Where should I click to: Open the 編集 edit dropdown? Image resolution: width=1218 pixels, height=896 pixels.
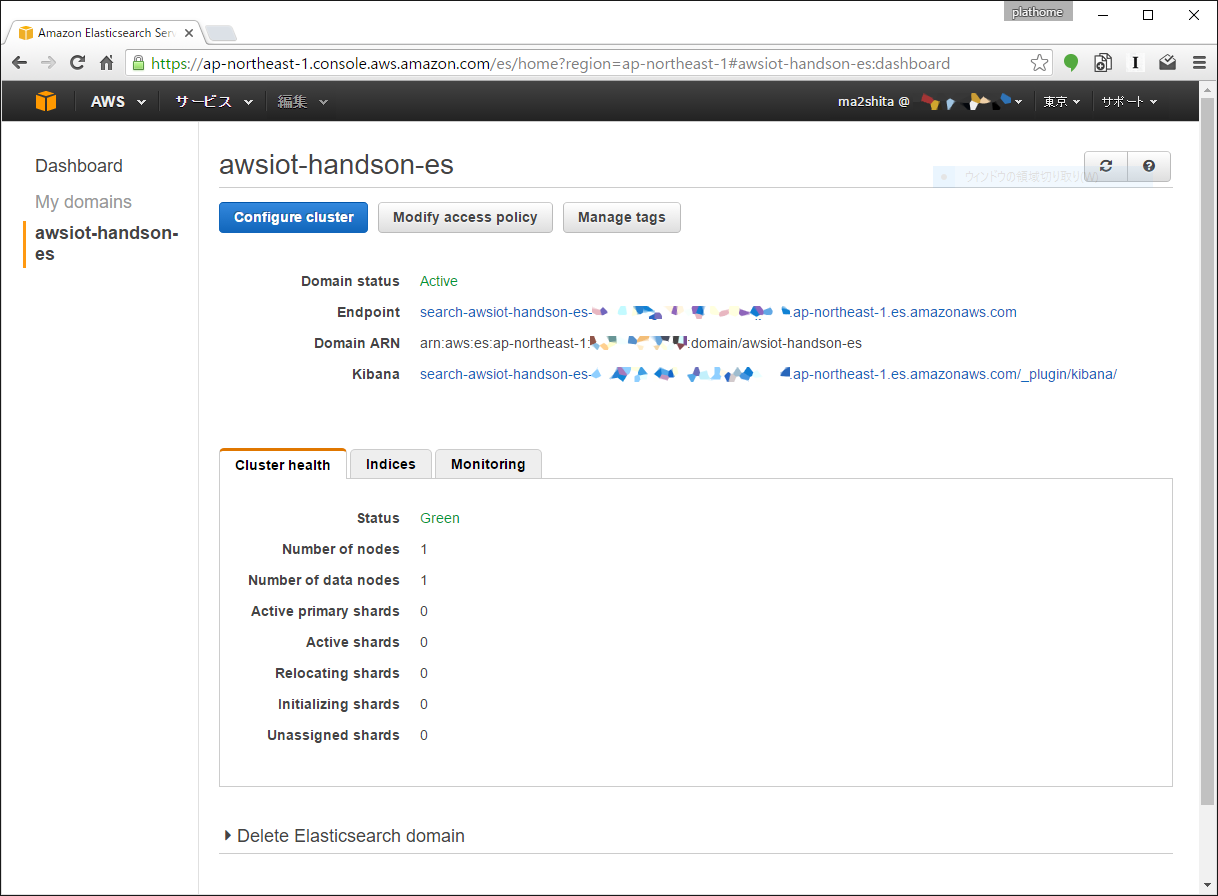[x=302, y=101]
